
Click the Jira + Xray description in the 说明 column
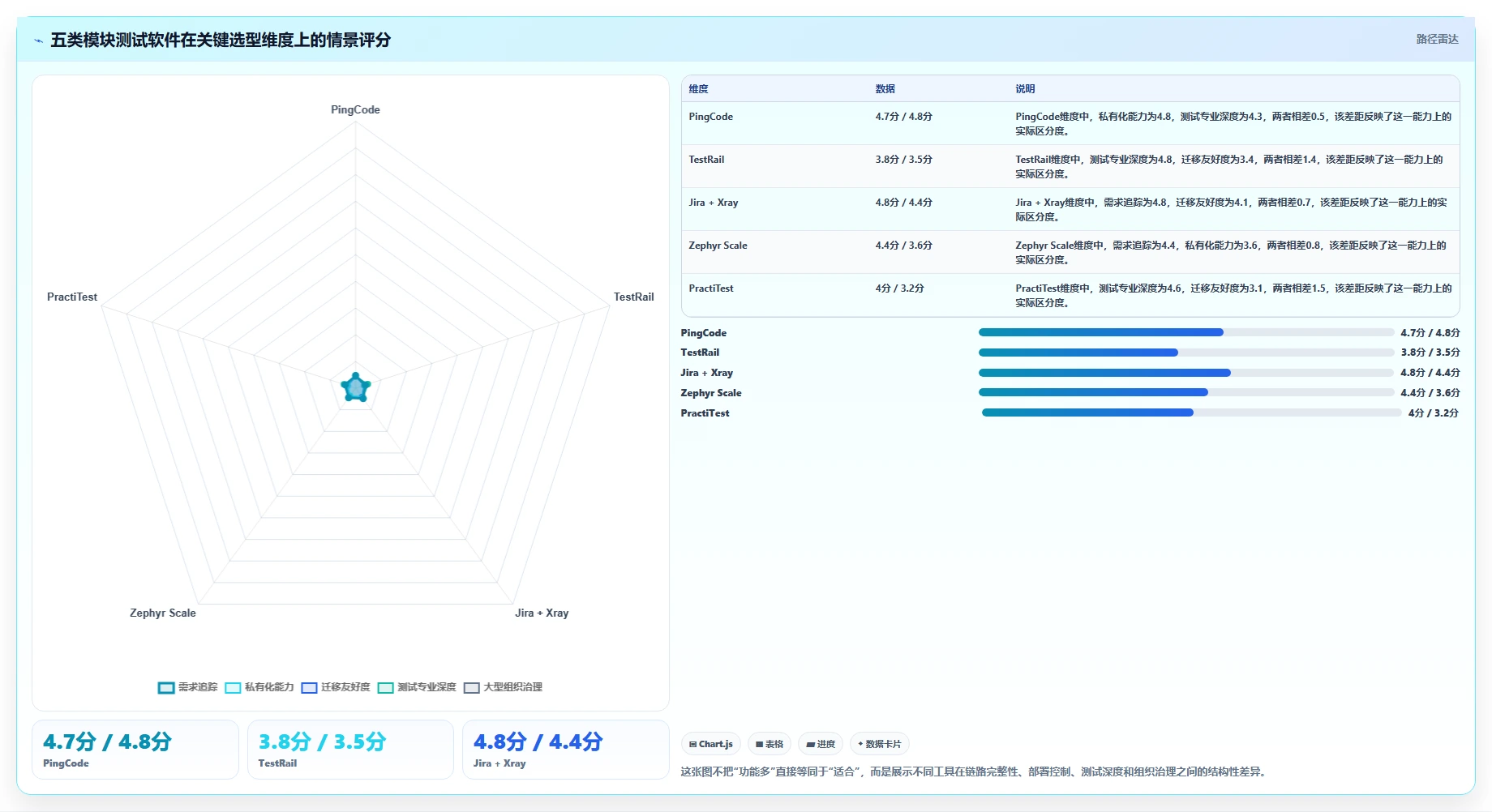pyautogui.click(x=1231, y=210)
